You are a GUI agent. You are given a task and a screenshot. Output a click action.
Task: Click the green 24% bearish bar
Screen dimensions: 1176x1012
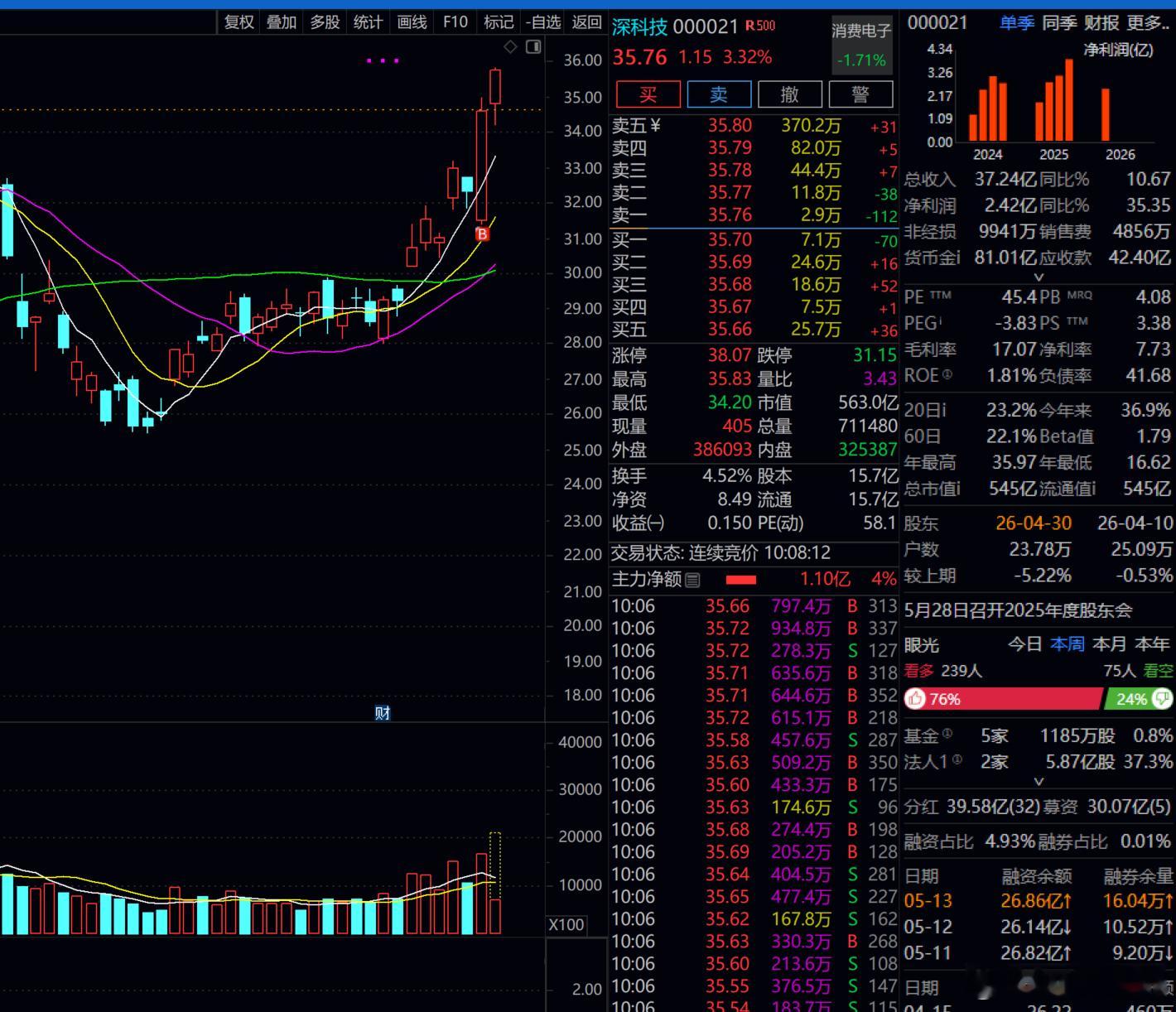coord(1140,699)
